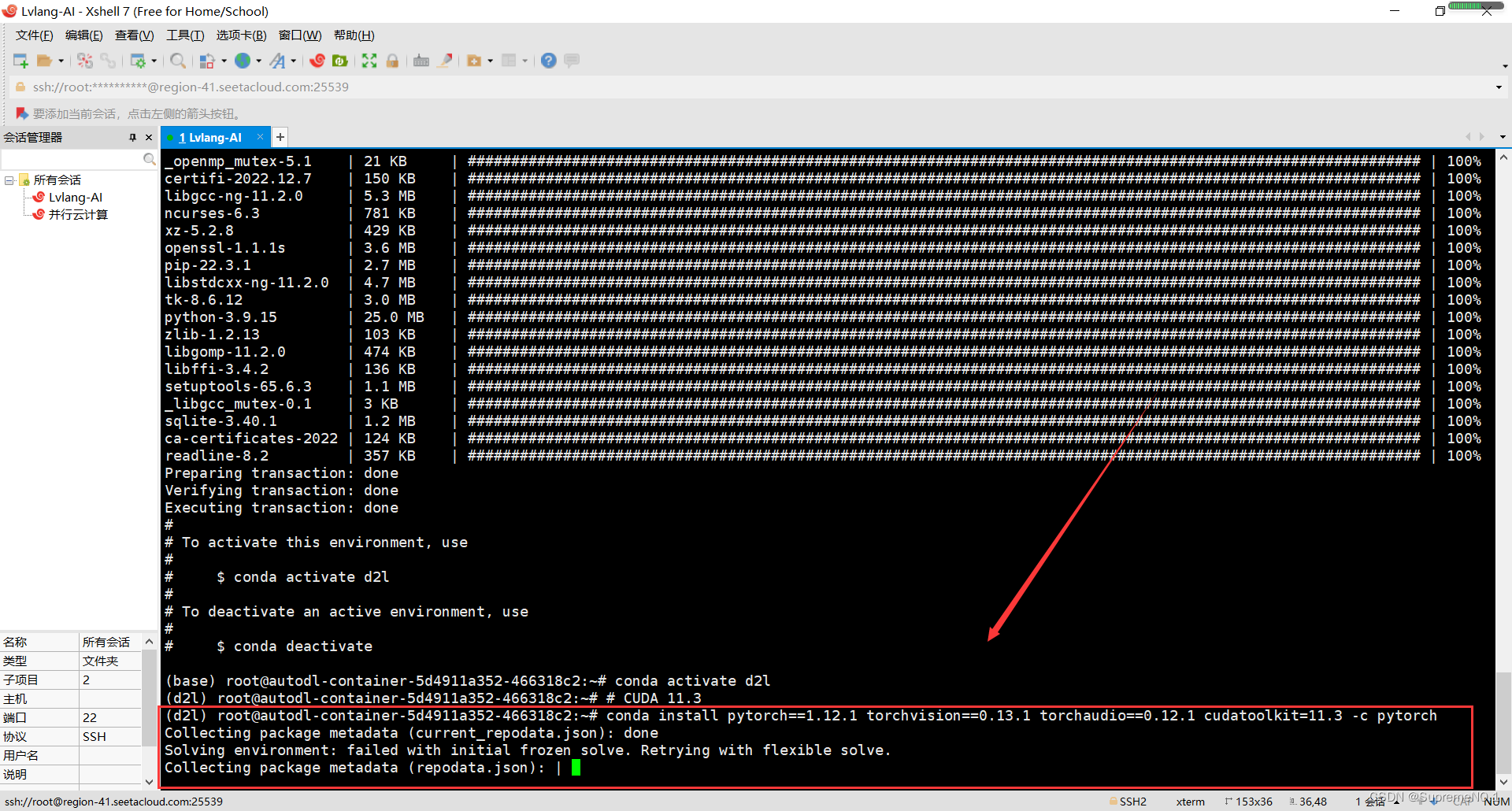
Task: Open the tab list dropdown arrow
Action: click(1503, 137)
